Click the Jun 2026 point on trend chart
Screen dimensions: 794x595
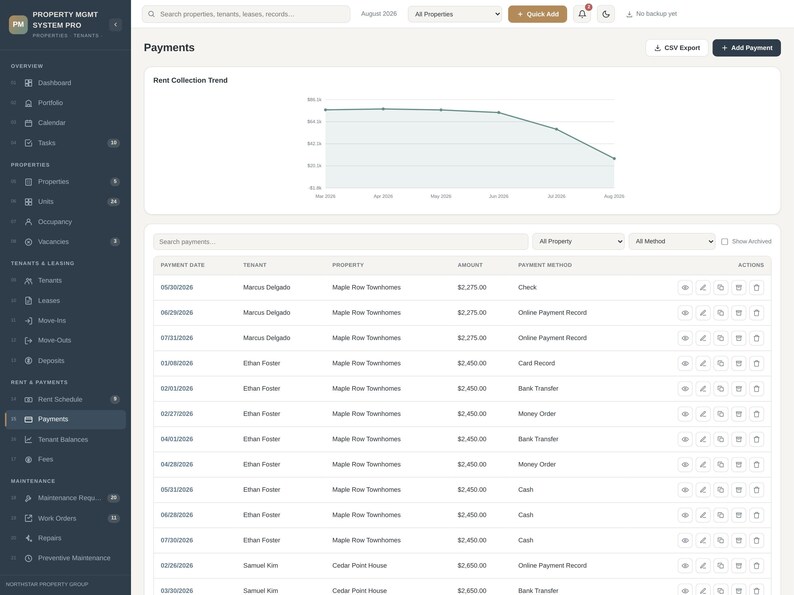coord(499,112)
